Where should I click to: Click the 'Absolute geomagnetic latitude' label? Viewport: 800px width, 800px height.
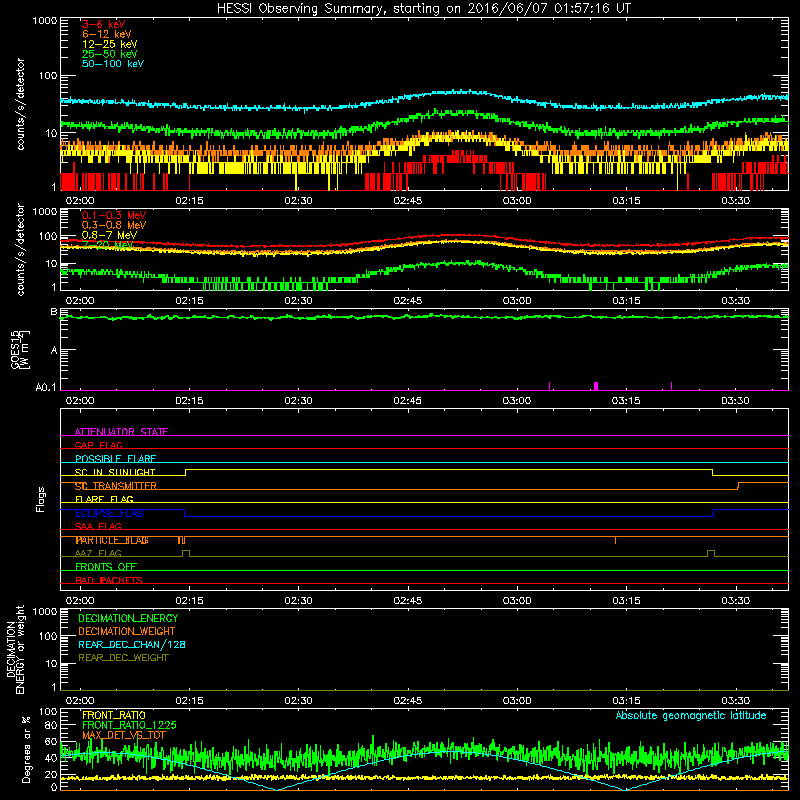point(691,715)
